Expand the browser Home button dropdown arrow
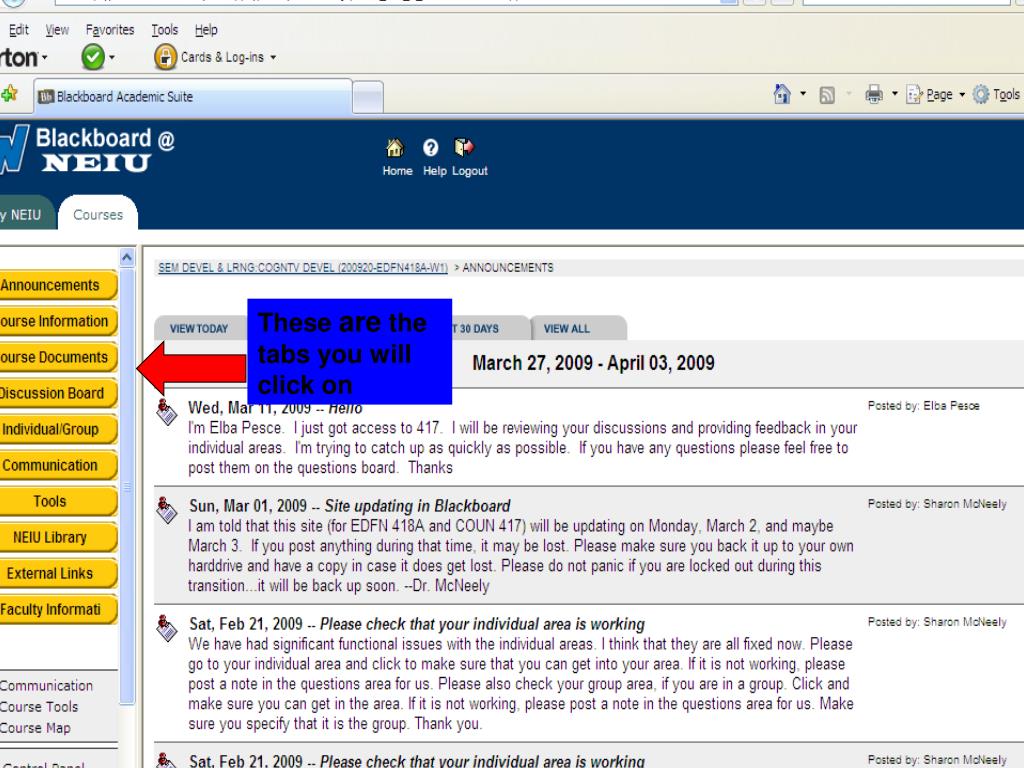The image size is (1024, 768). 803,95
